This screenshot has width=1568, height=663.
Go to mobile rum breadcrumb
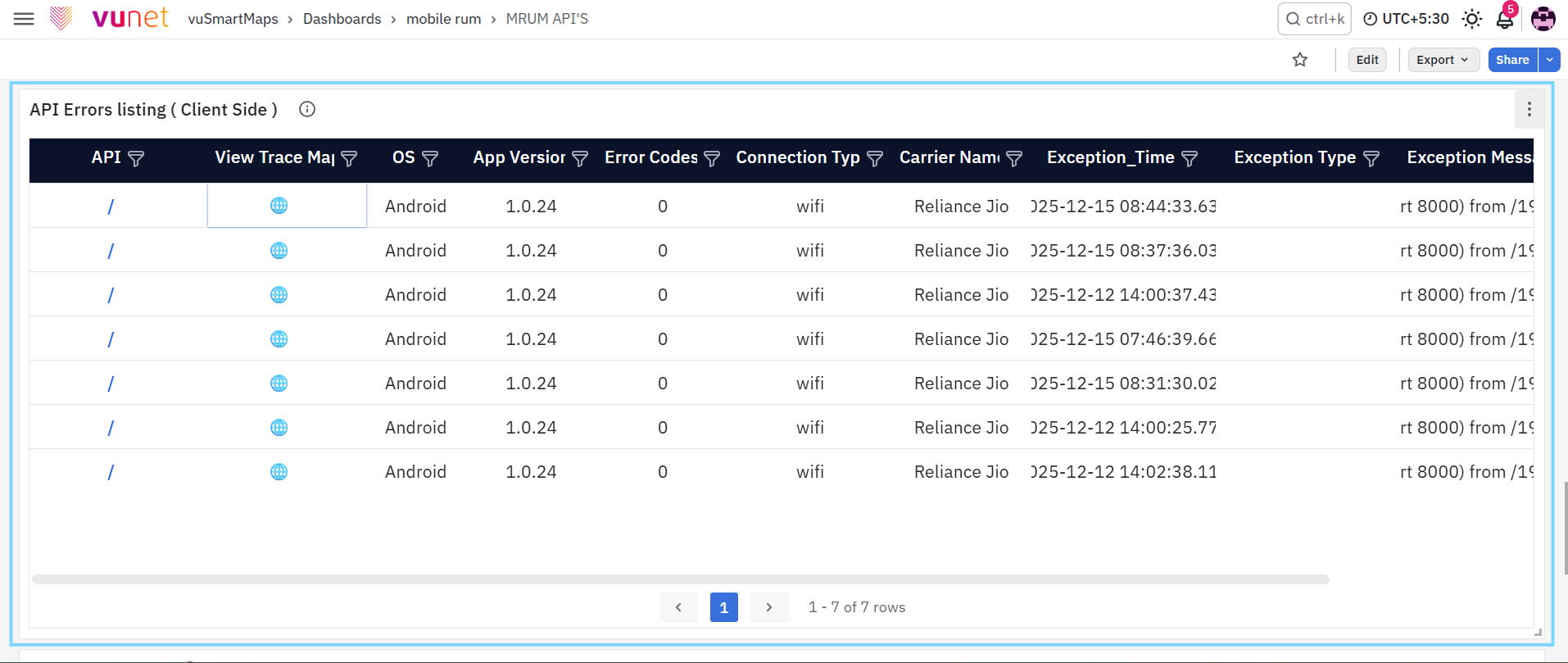click(x=443, y=19)
